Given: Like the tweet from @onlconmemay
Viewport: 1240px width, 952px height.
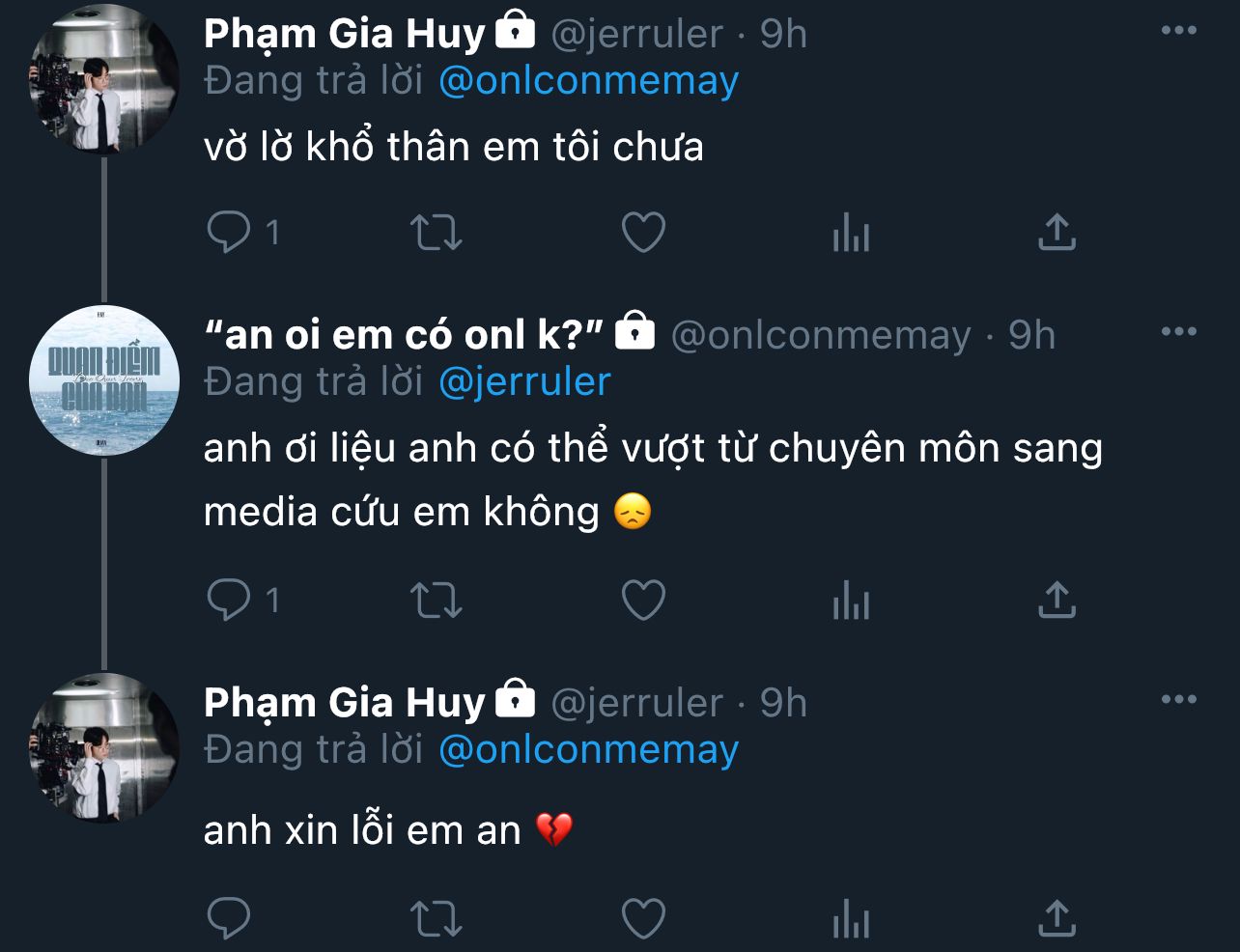Looking at the screenshot, I should tap(643, 601).
